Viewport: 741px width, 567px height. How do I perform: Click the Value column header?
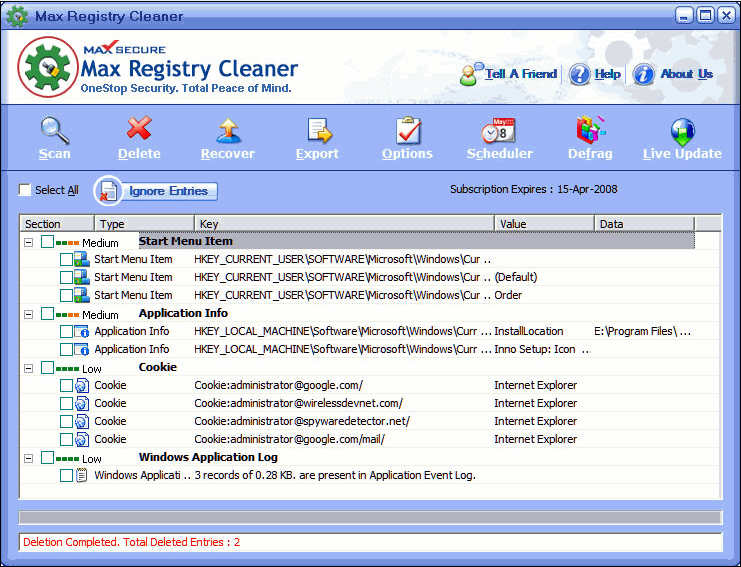(x=544, y=223)
